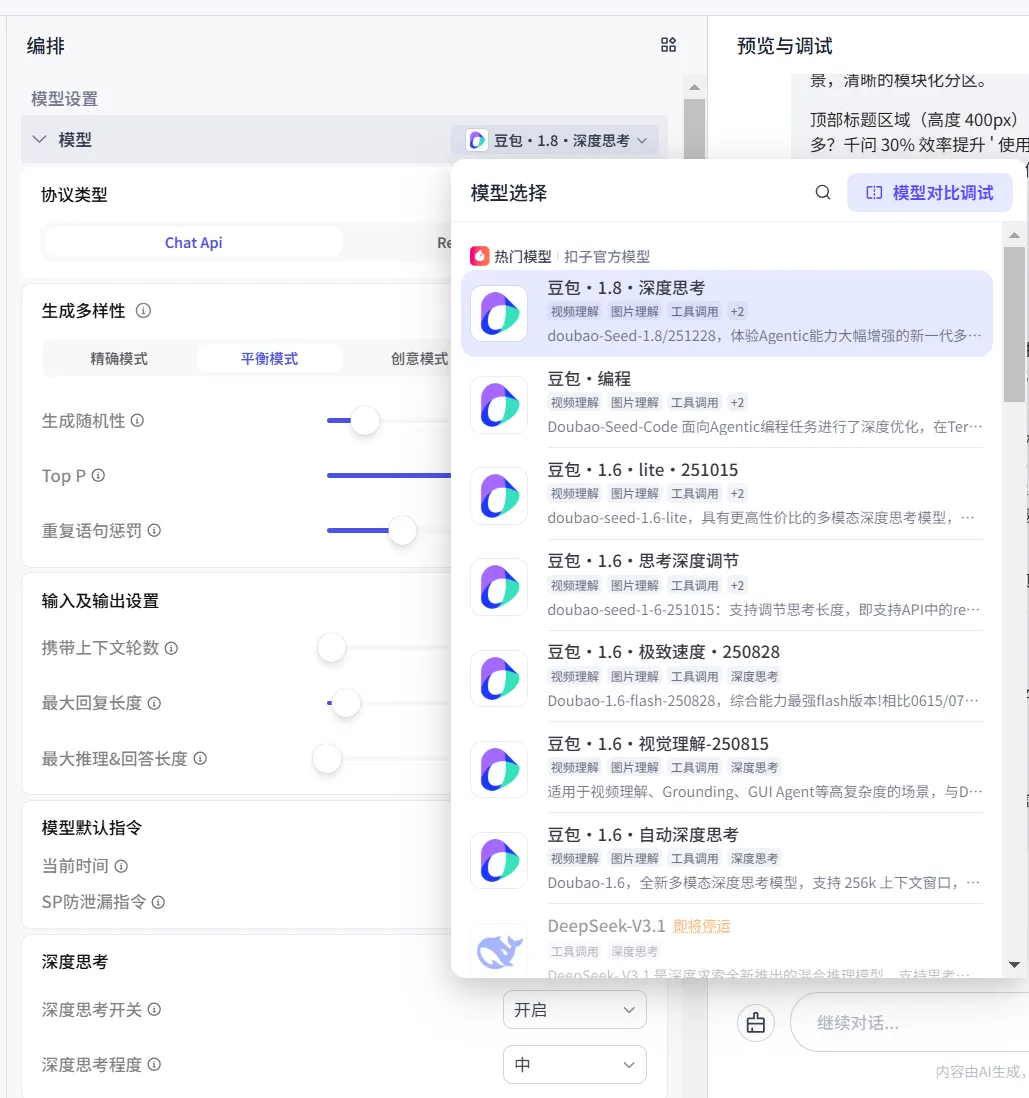Choose the 豆包·1.8·深度思考 model entry
1029x1098 pixels.
727,314
